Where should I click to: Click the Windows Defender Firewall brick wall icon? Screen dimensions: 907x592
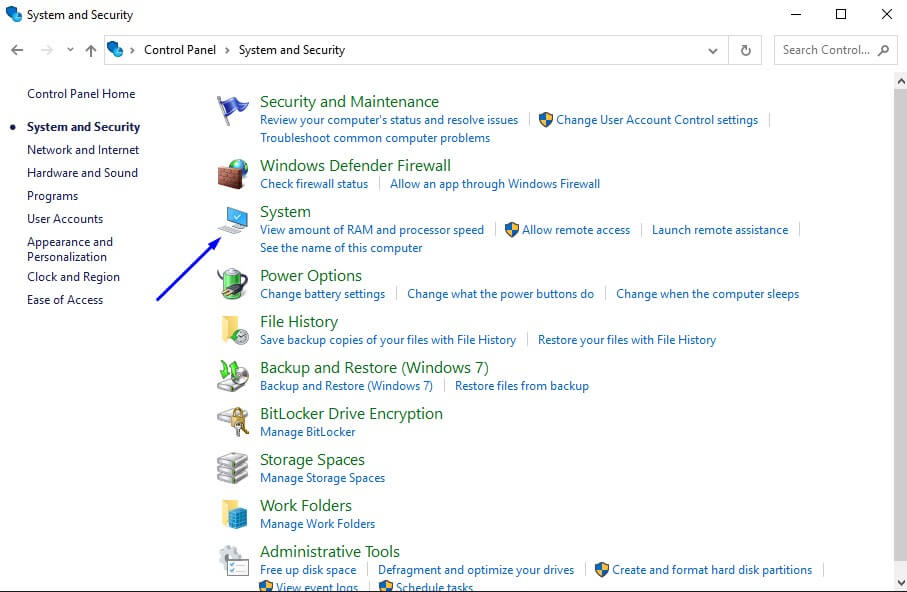(233, 174)
